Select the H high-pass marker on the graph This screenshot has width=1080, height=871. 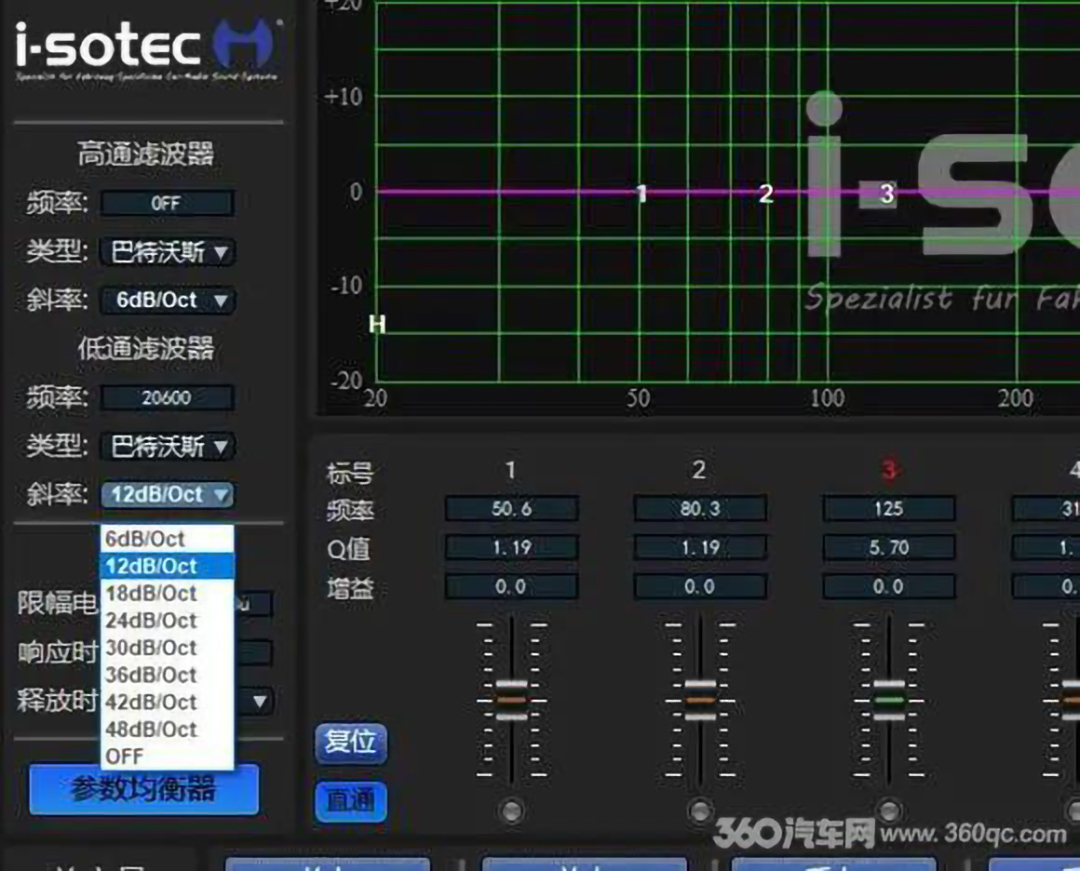pyautogui.click(x=377, y=324)
